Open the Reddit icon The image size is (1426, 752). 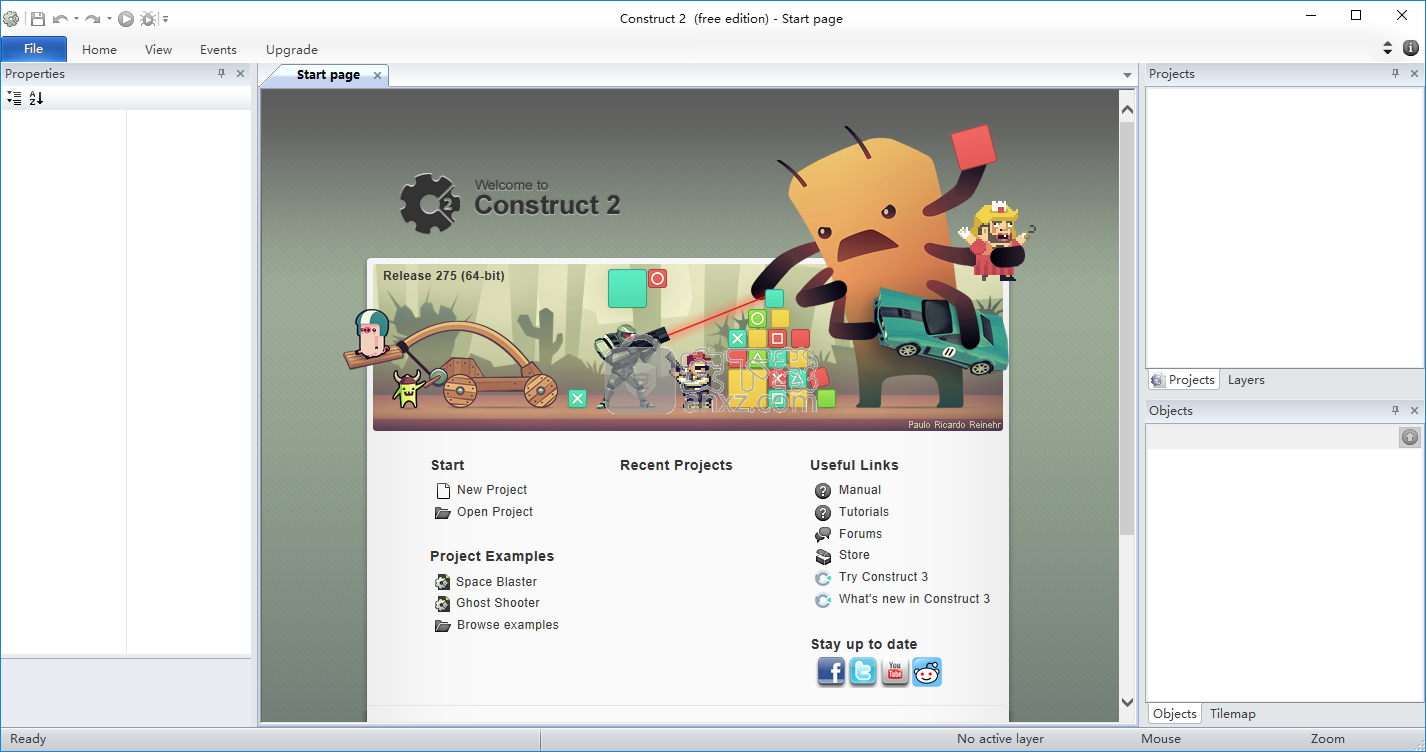pyautogui.click(x=927, y=672)
